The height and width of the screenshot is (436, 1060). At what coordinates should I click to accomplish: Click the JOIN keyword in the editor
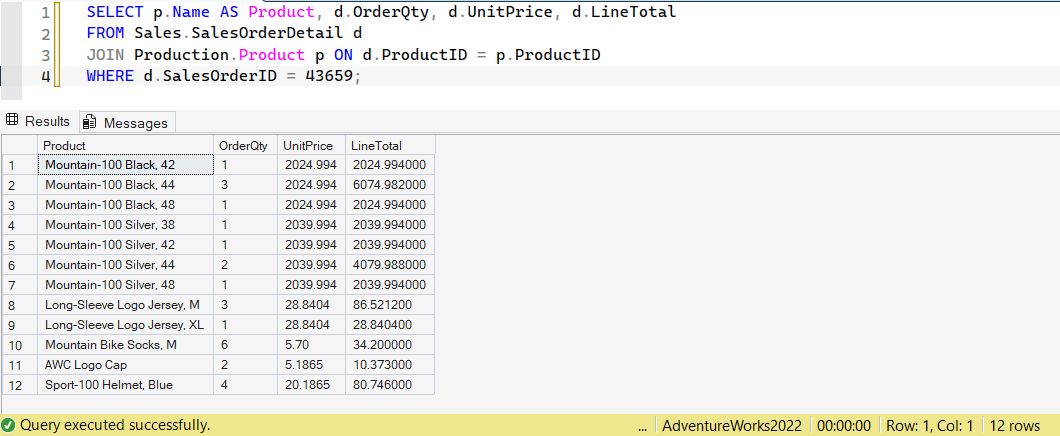click(x=106, y=55)
